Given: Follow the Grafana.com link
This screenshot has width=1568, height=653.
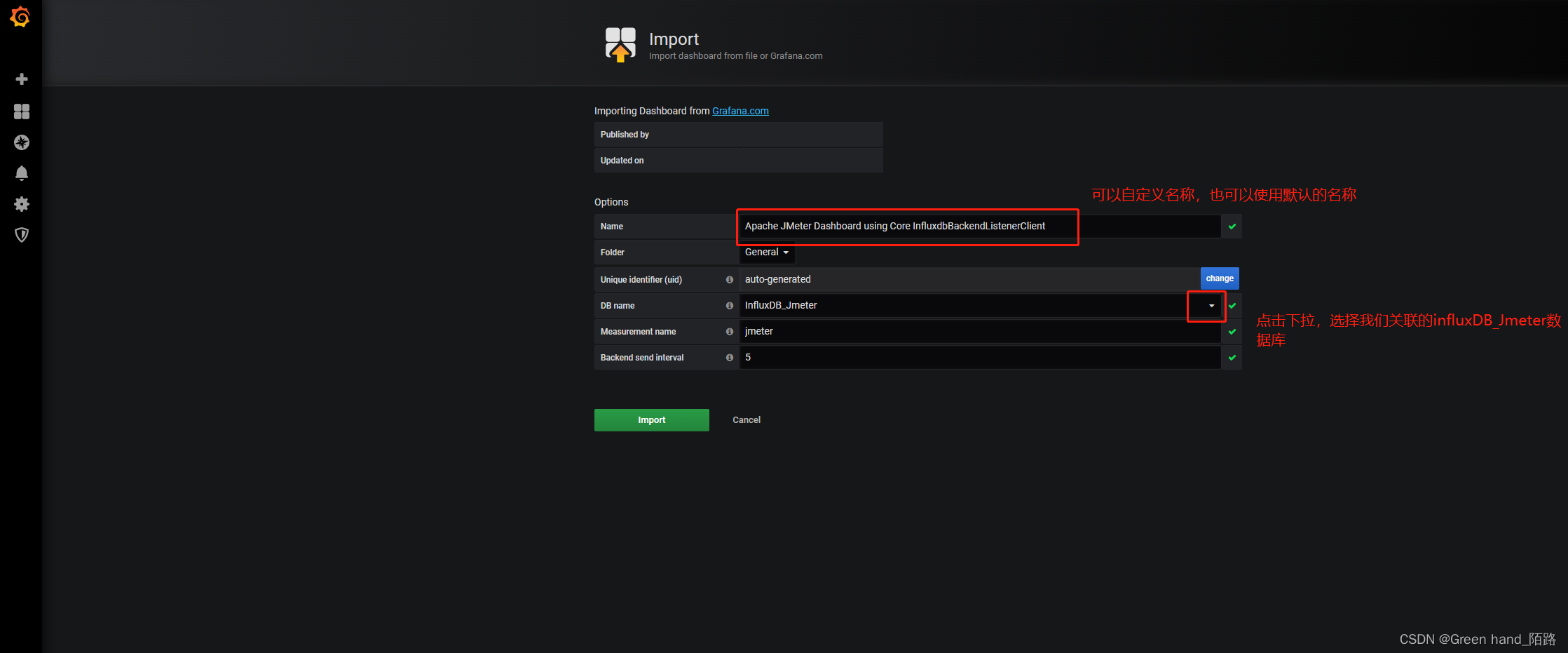Looking at the screenshot, I should click(740, 111).
